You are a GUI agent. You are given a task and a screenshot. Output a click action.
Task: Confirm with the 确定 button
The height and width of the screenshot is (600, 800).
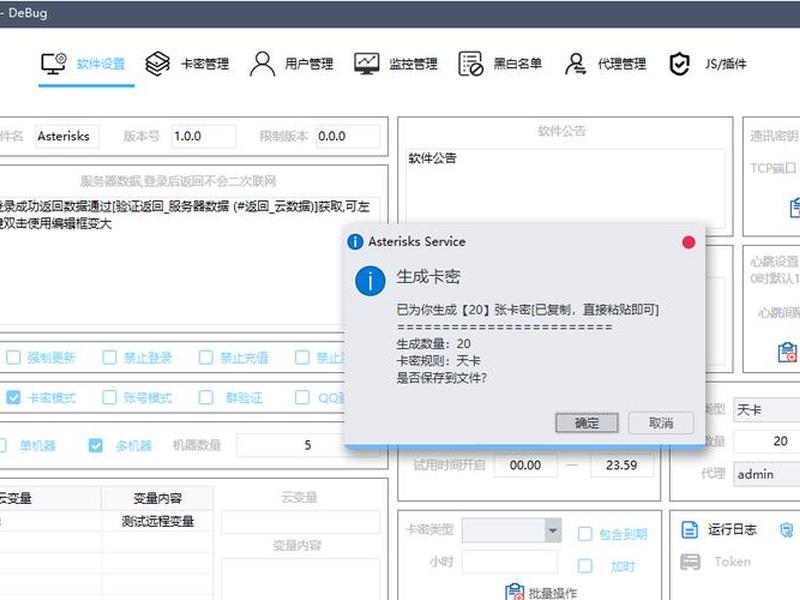587,423
